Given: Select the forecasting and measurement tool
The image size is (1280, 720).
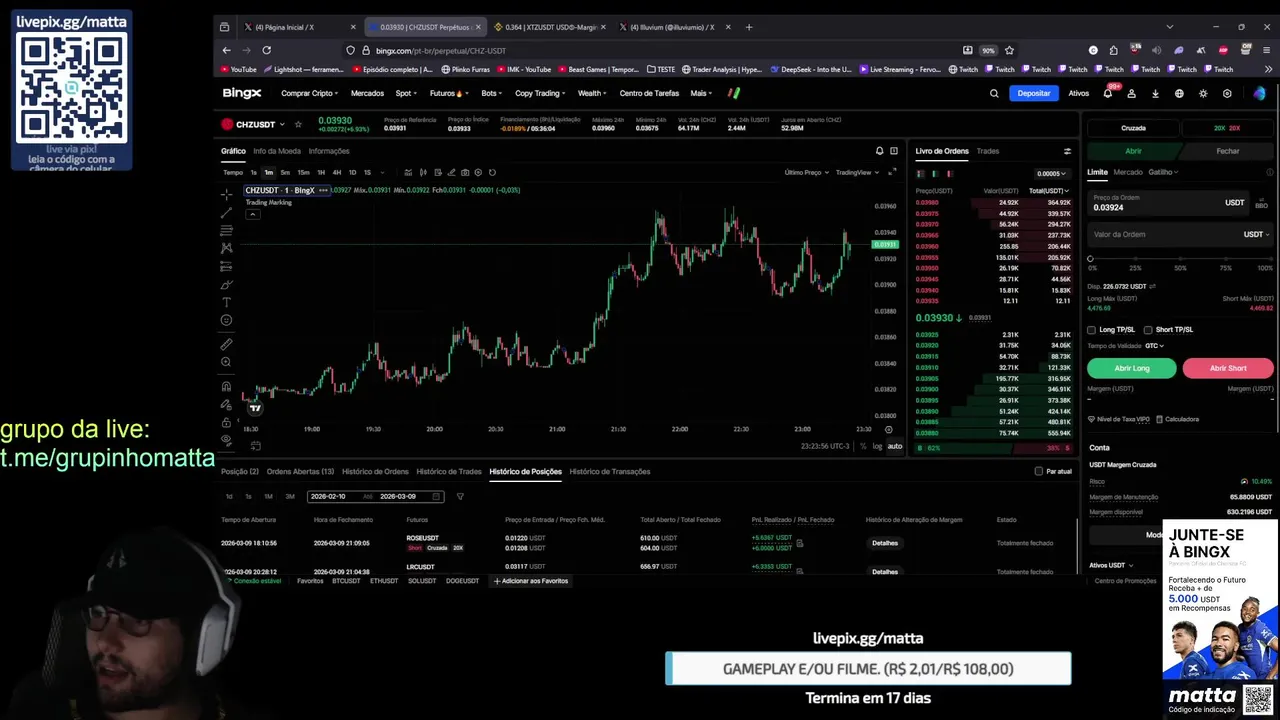Looking at the screenshot, I should point(227,266).
